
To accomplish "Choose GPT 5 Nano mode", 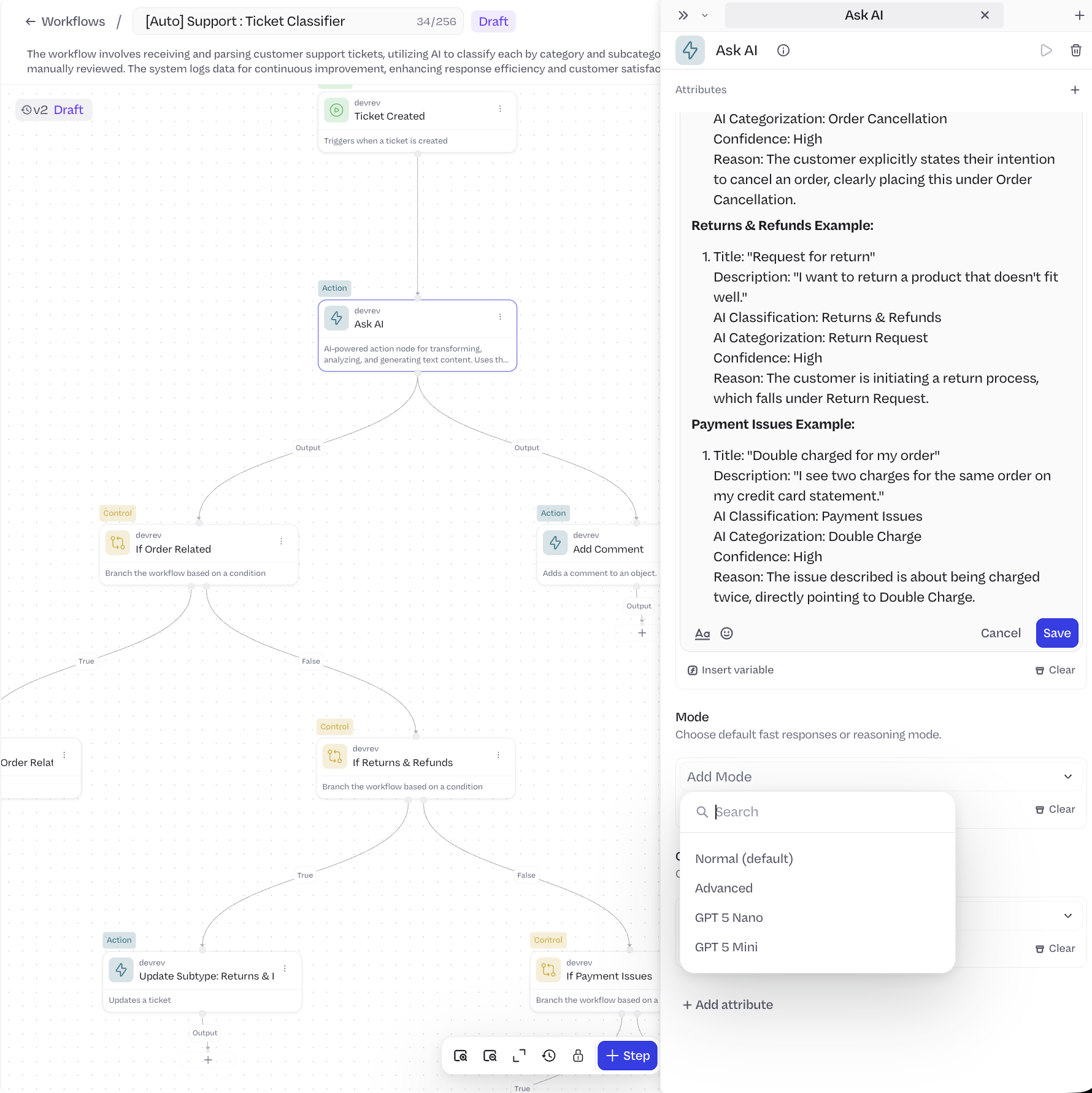I will click(817, 918).
